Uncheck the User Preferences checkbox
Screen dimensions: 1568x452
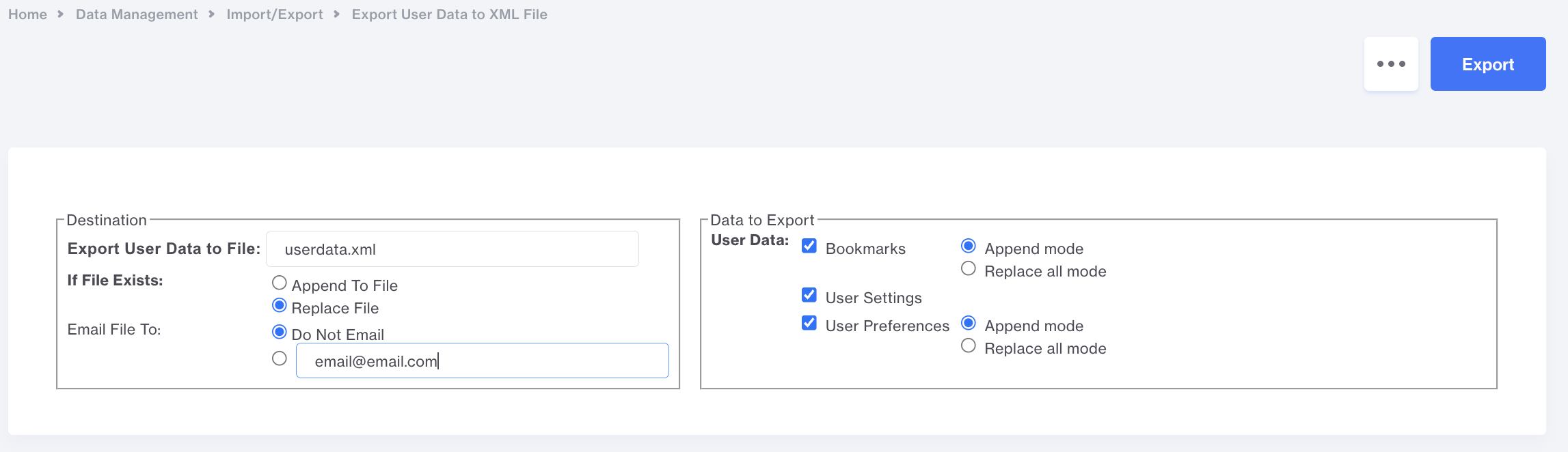click(x=809, y=323)
